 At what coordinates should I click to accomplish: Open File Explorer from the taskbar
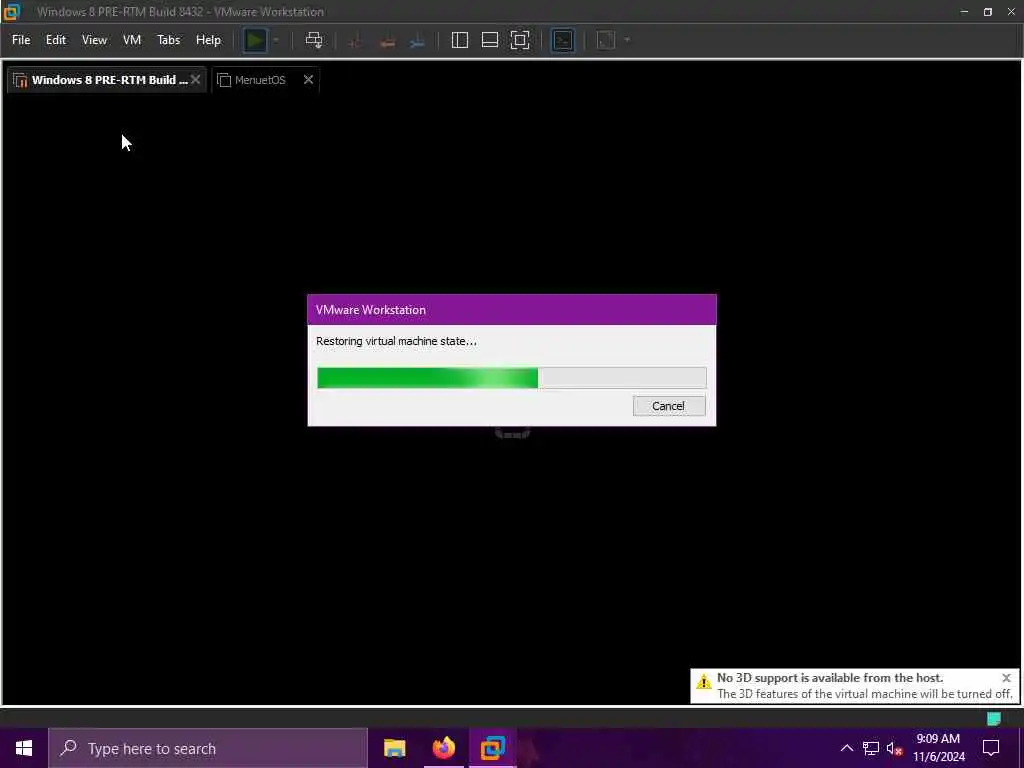394,748
